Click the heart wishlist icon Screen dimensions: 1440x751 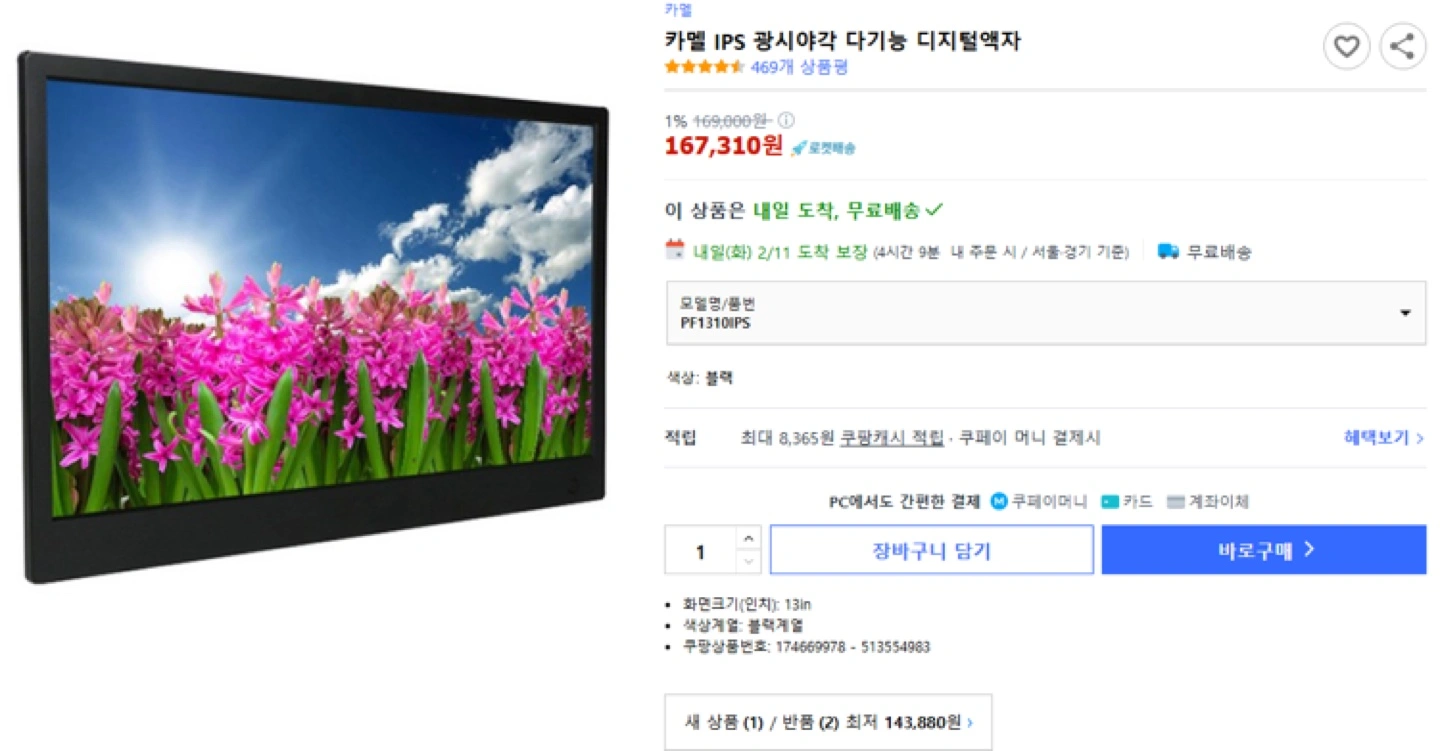[x=1346, y=46]
